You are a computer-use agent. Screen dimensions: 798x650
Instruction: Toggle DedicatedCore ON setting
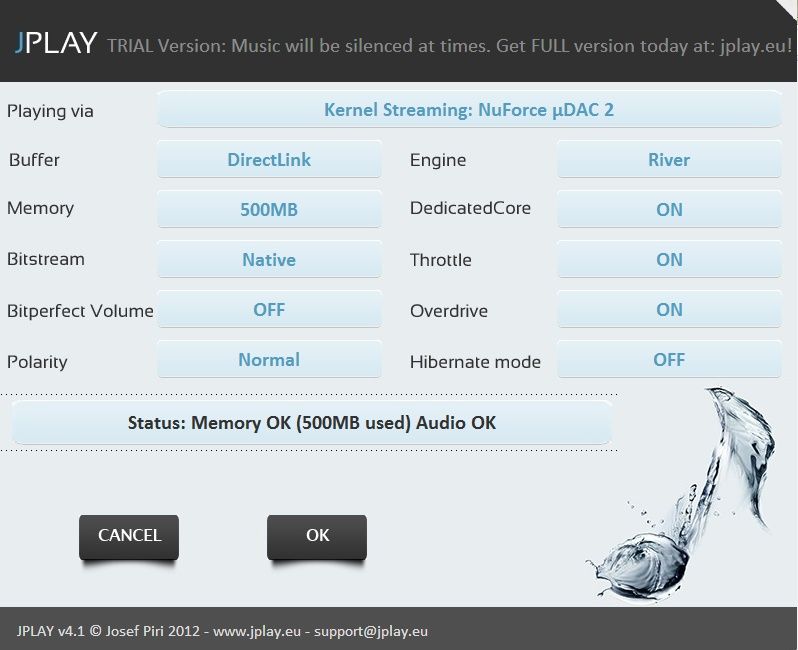point(669,209)
